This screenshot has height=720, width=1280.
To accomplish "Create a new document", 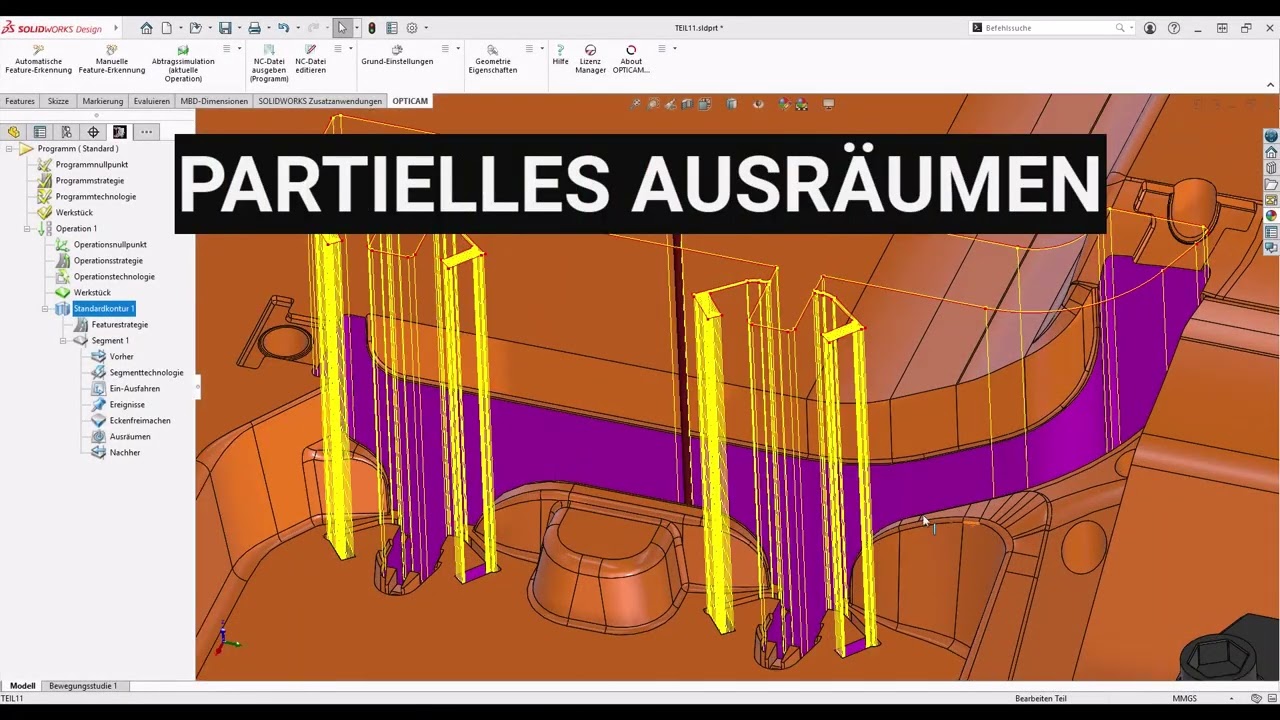I will [167, 28].
